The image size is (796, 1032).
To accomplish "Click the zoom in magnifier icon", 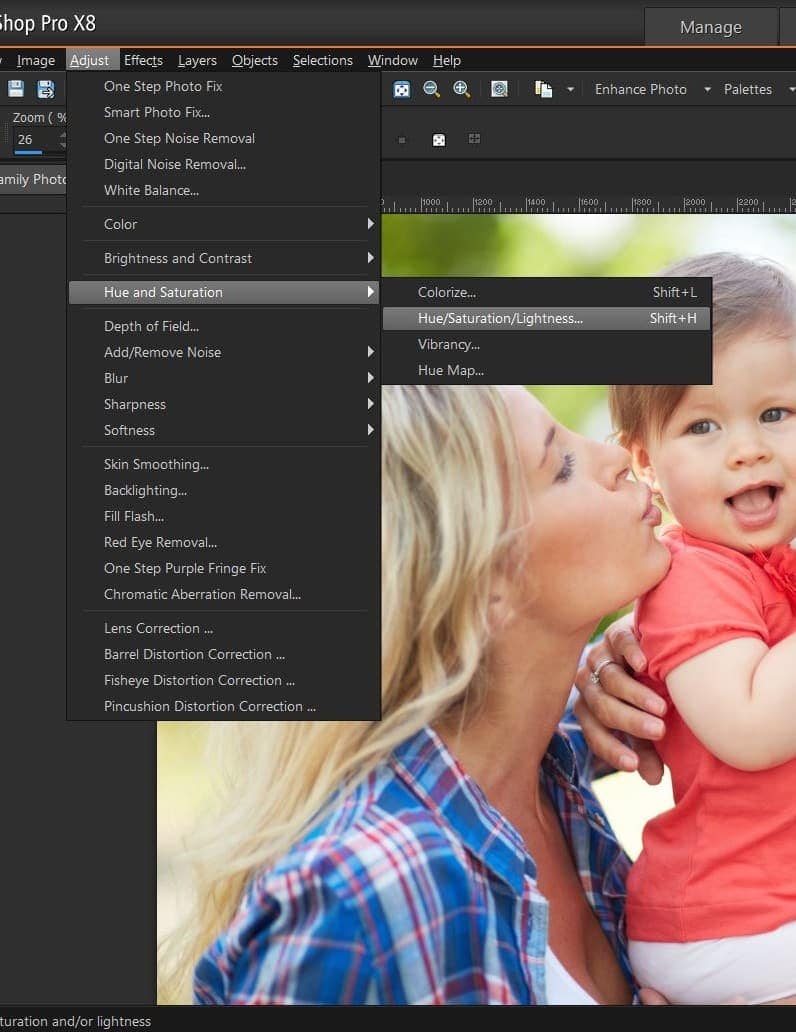I will (x=461, y=89).
